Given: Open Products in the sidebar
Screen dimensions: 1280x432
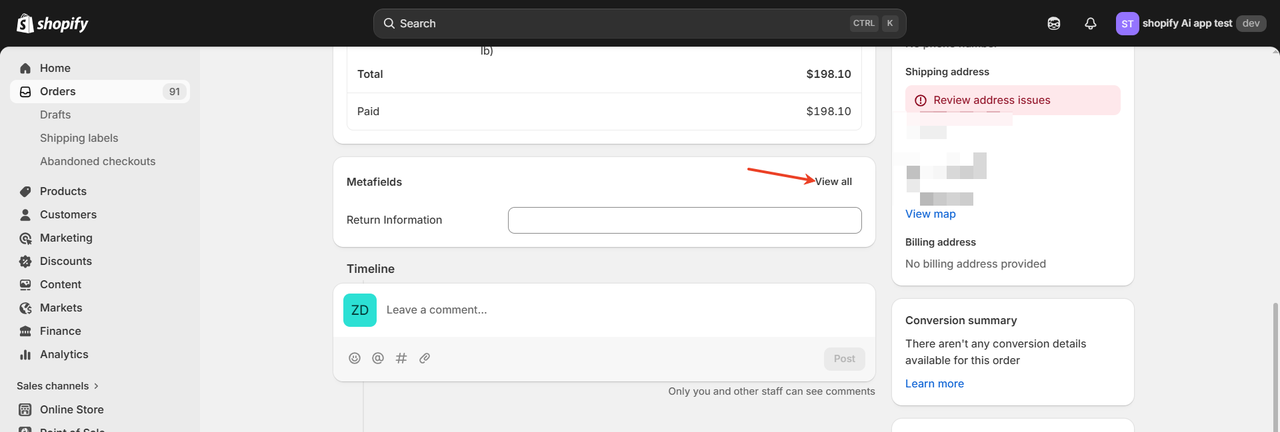Looking at the screenshot, I should [63, 191].
